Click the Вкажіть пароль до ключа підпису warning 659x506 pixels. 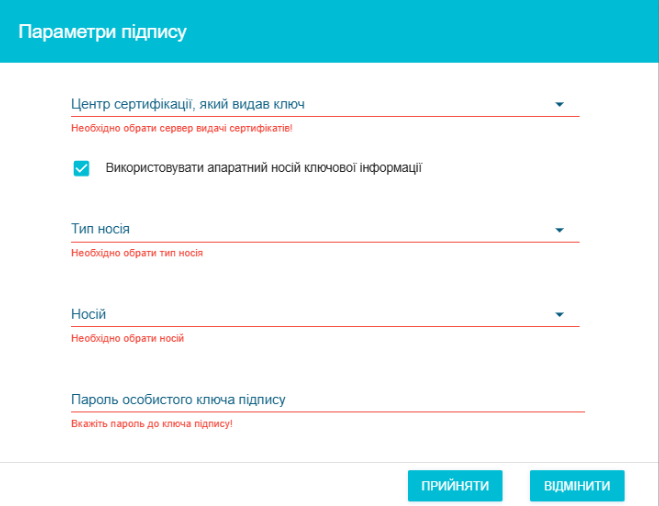[x=151, y=424]
